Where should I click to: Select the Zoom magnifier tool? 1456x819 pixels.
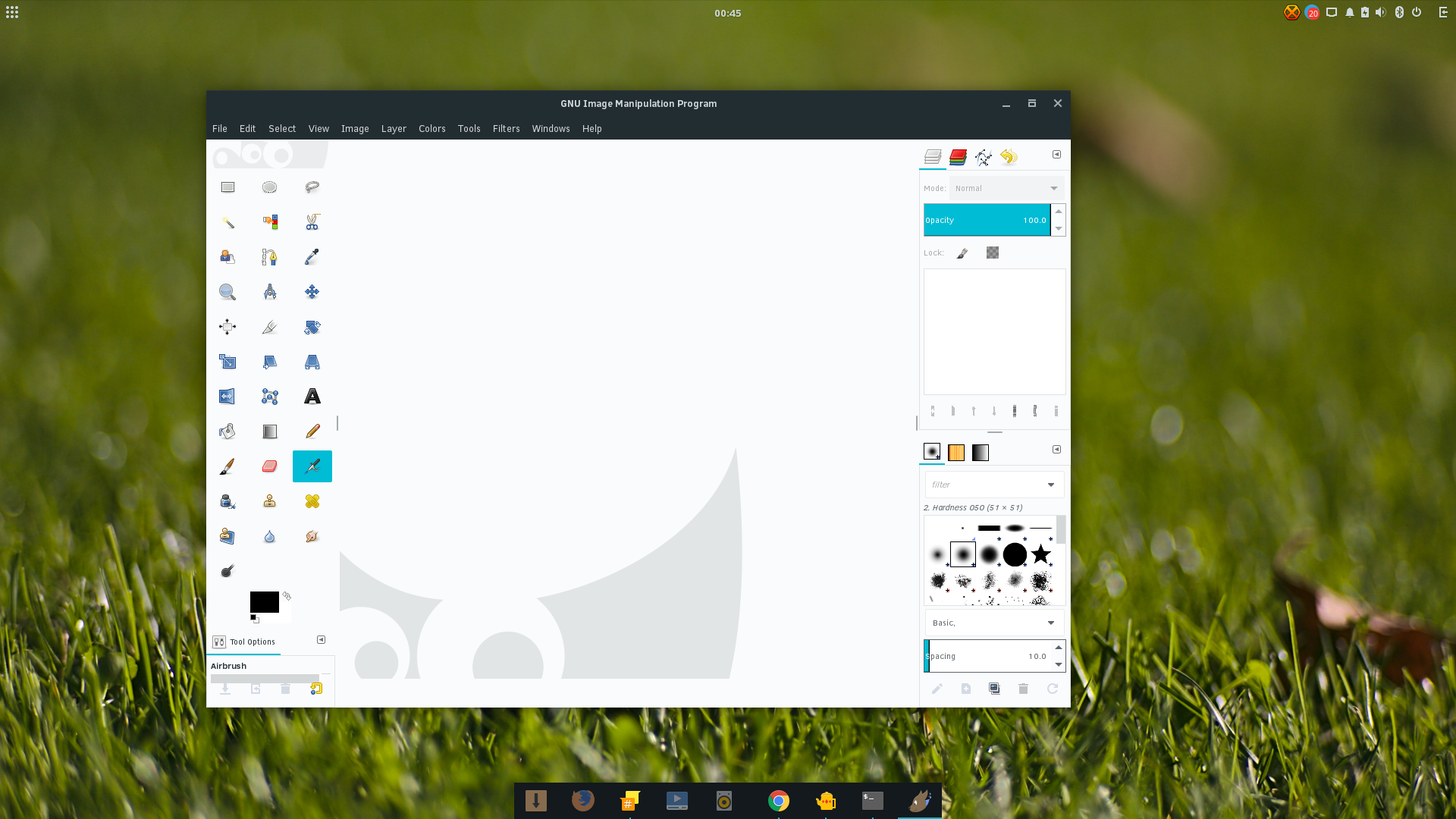(227, 292)
